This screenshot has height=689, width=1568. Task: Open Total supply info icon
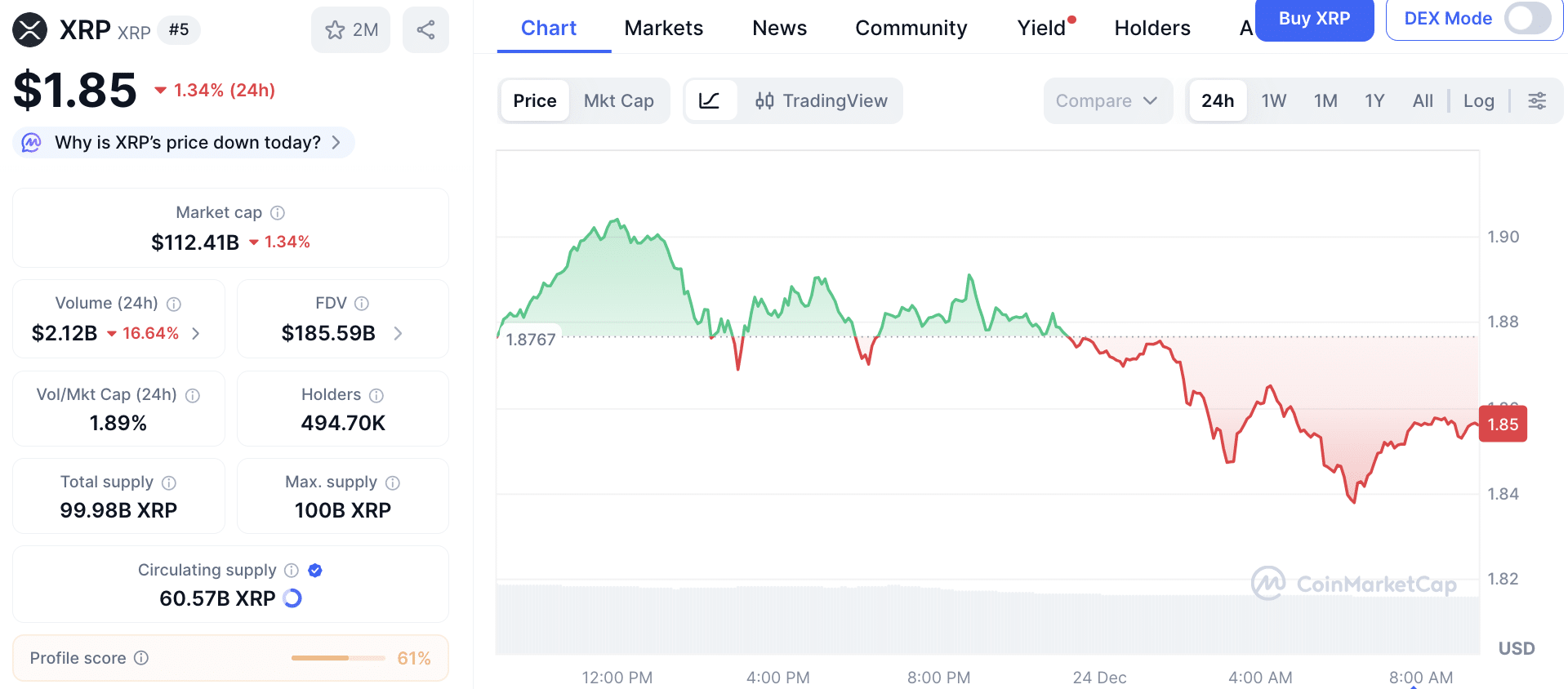point(169,483)
